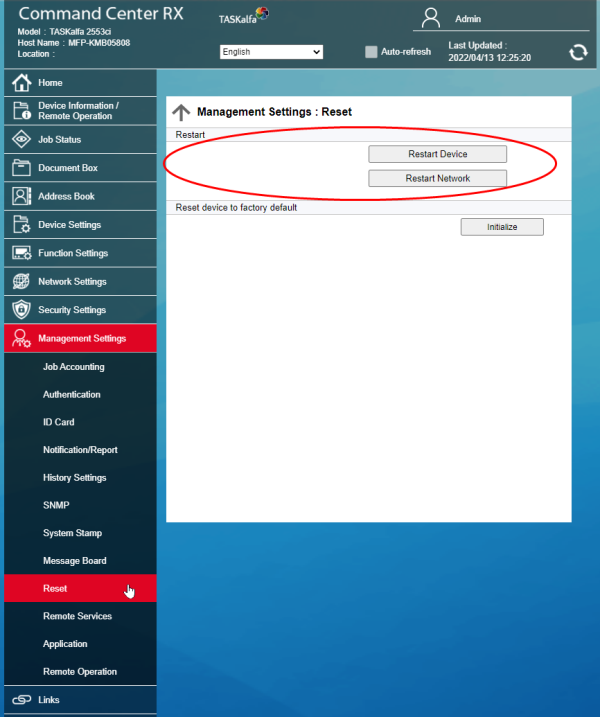Image resolution: width=600 pixels, height=717 pixels.
Task: Select the SNMP submenu item
Action: [56, 506]
